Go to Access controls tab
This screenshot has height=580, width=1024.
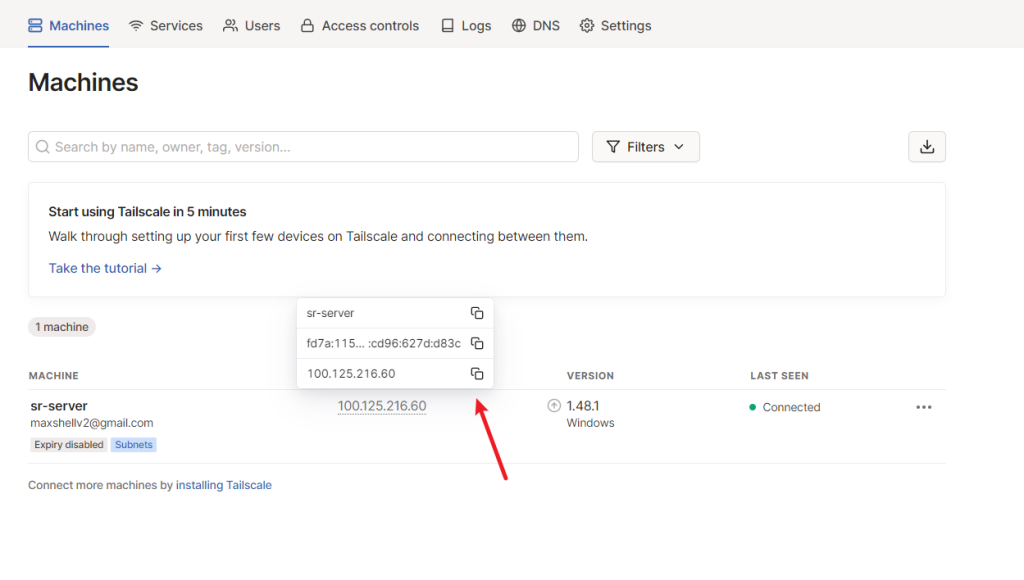click(360, 25)
